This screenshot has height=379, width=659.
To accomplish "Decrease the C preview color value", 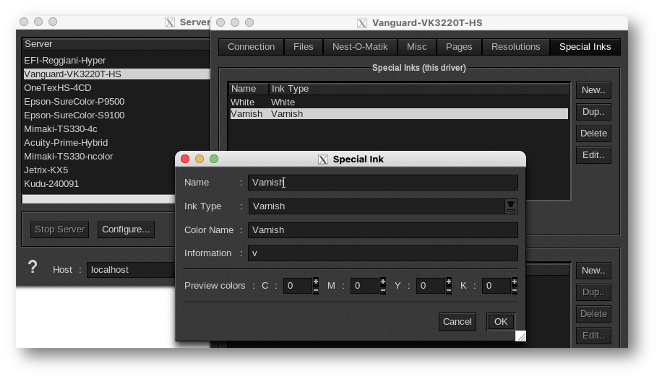I will click(x=316, y=290).
